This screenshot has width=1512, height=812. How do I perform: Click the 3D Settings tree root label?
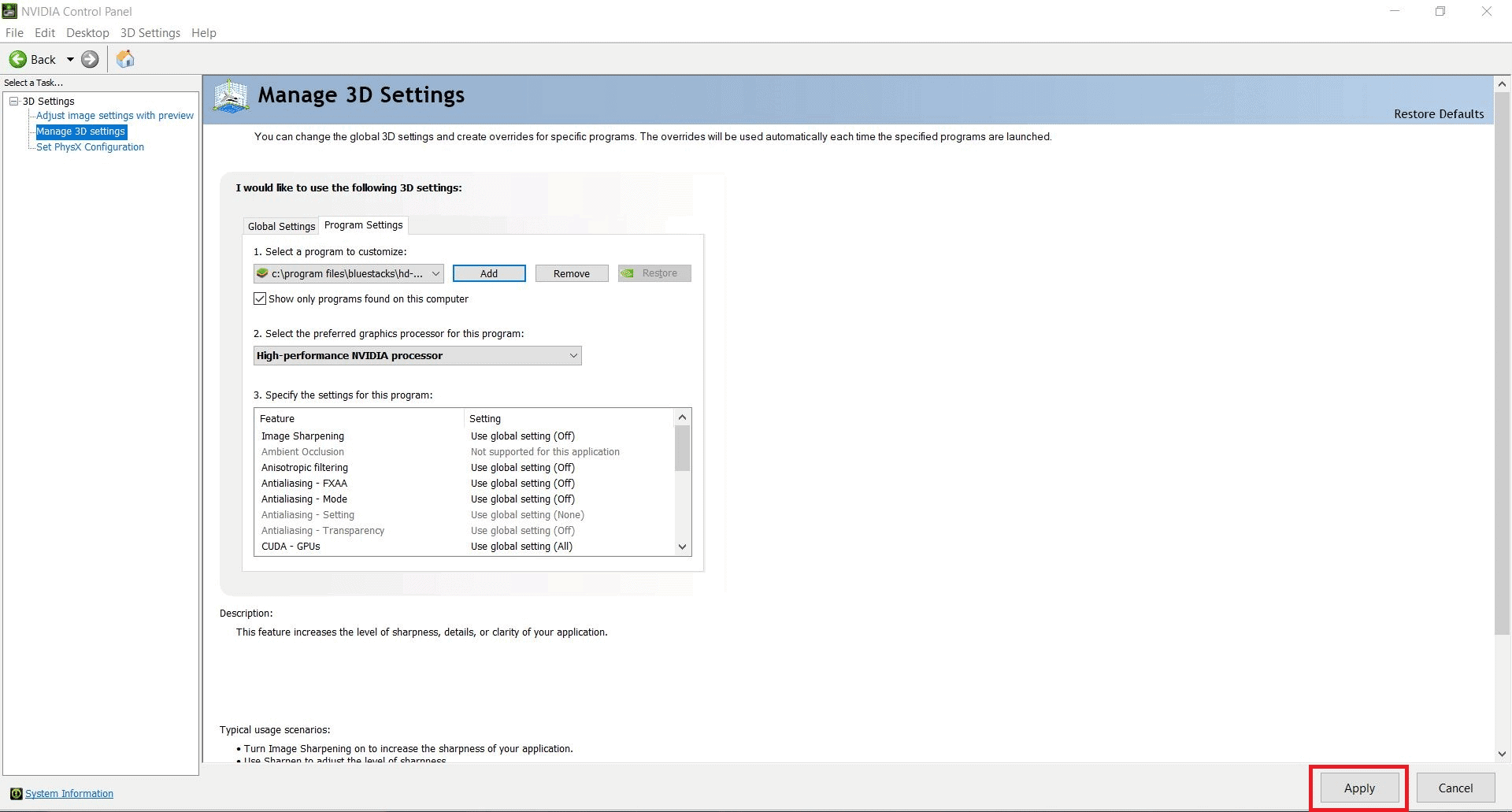point(49,101)
